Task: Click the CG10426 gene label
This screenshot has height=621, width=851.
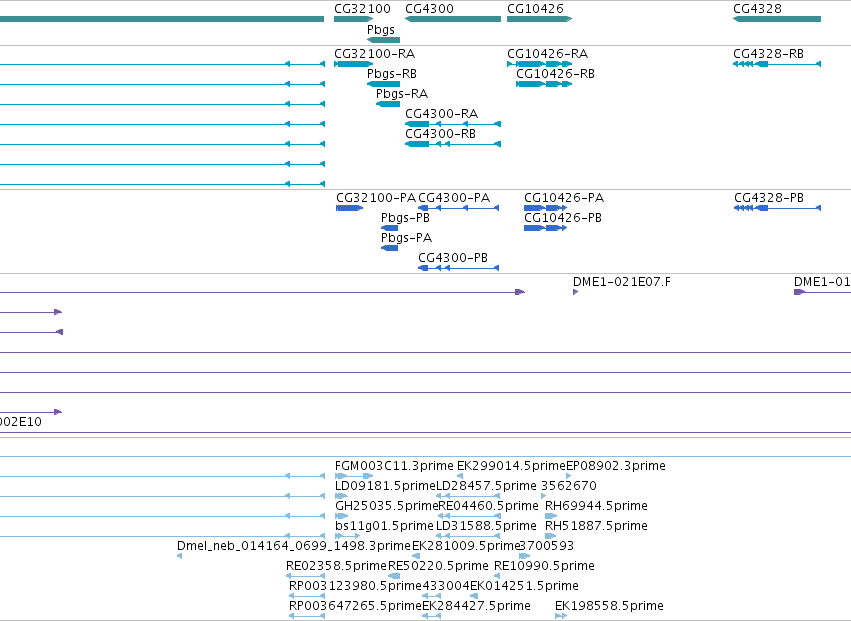Action: [x=535, y=9]
